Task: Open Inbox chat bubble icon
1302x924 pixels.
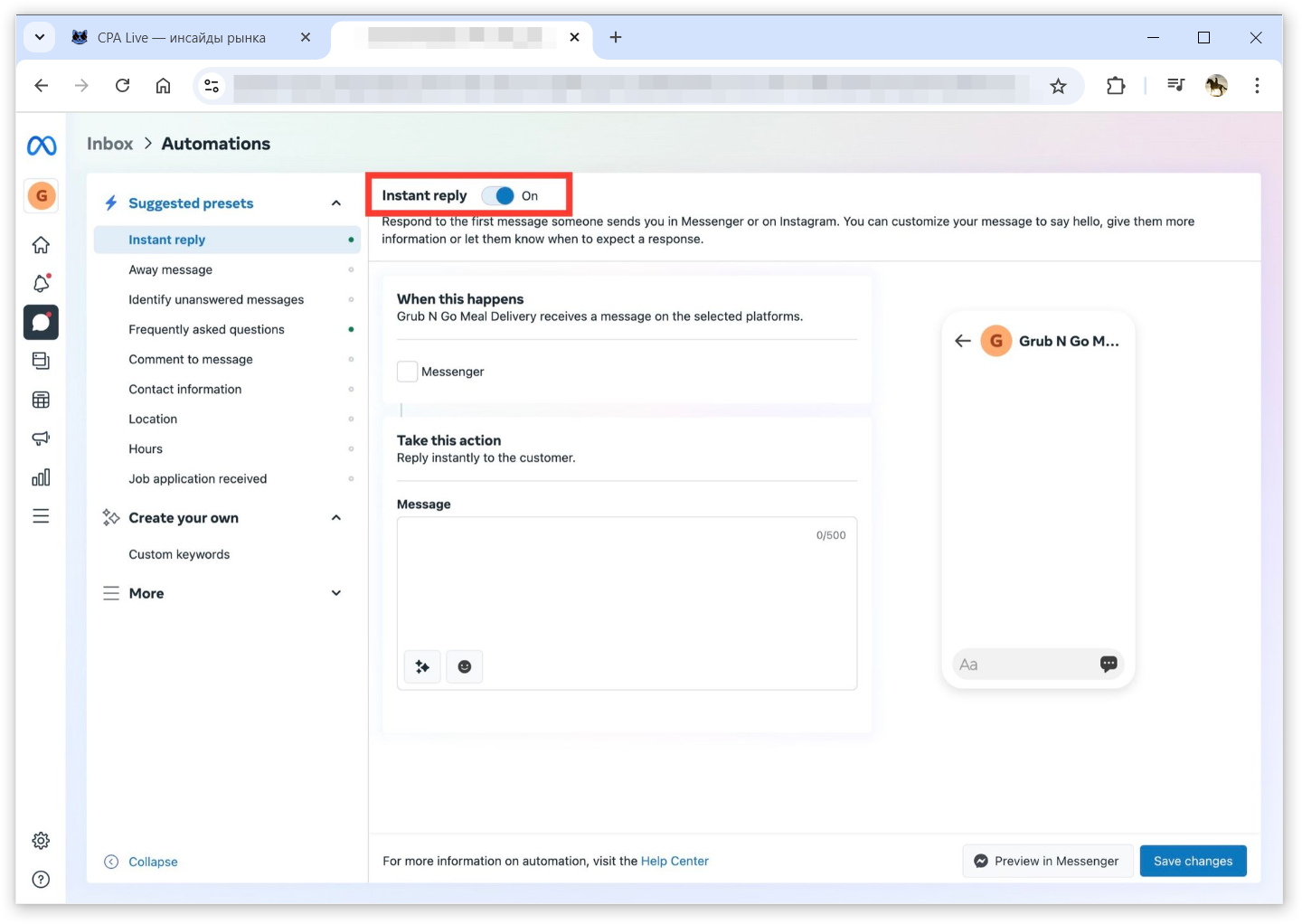Action: pos(41,322)
